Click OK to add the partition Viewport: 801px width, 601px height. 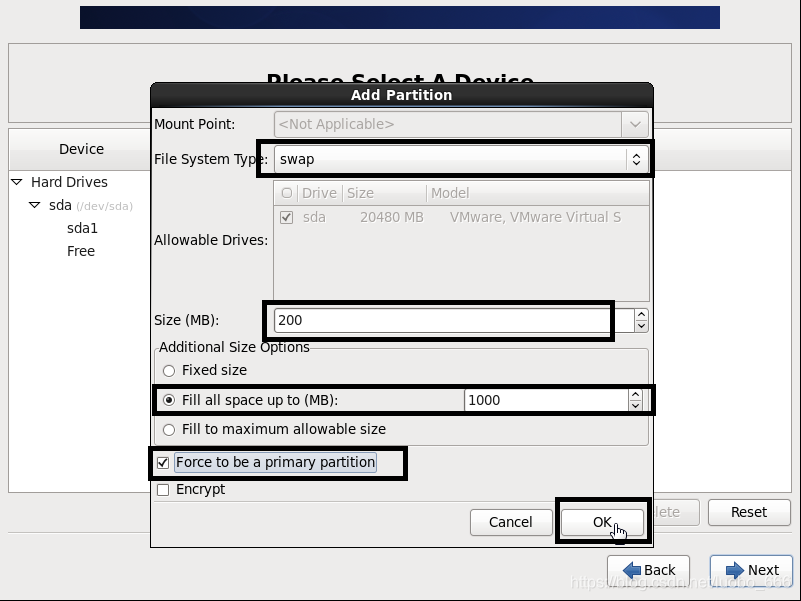(602, 522)
